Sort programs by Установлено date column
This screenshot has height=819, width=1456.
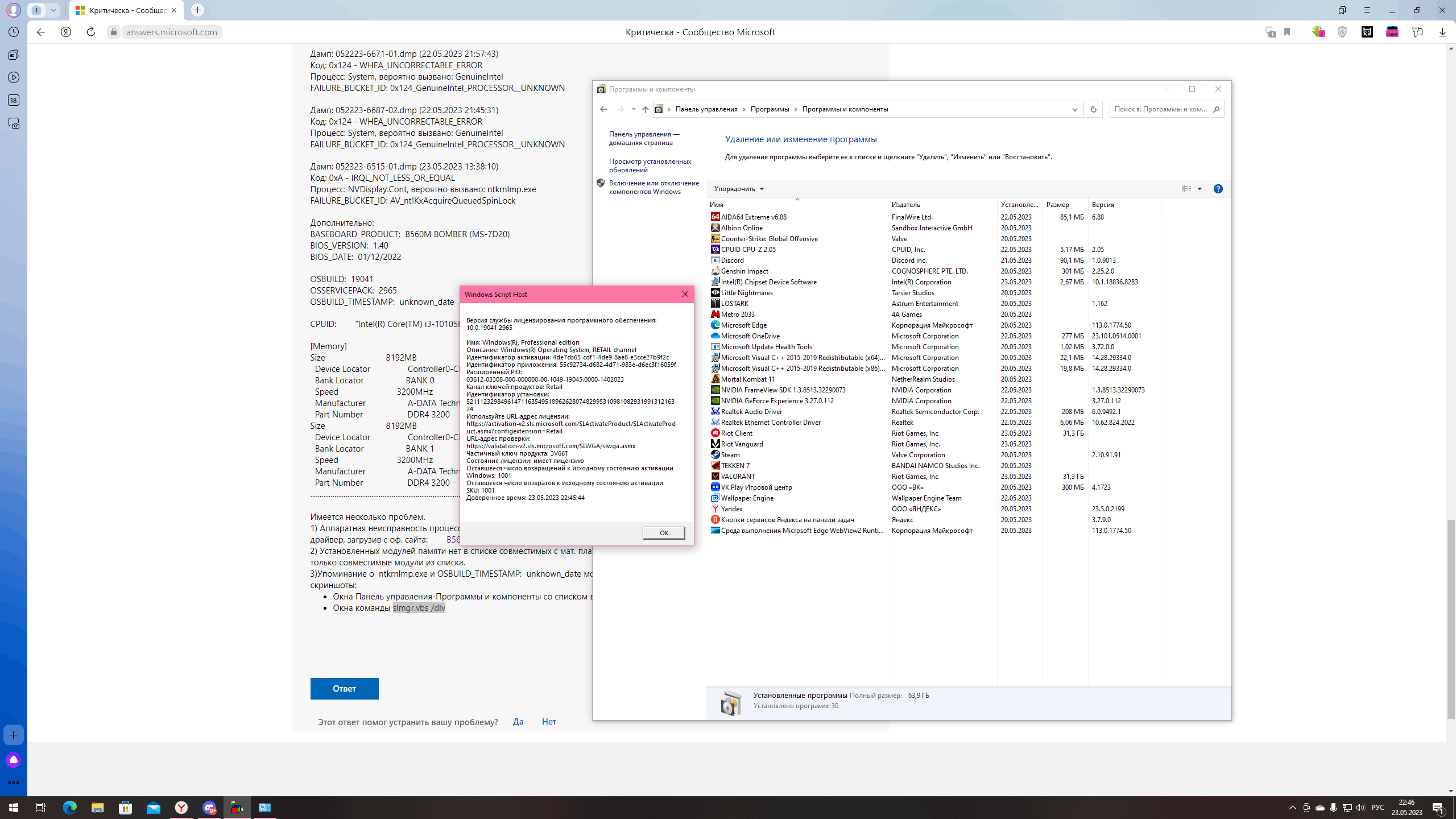coord(1019,204)
